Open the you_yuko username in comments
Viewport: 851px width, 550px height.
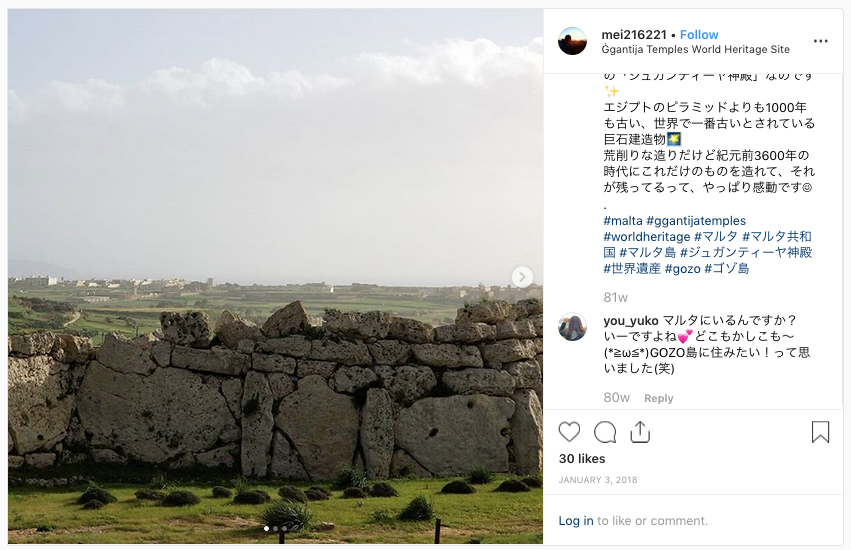[x=631, y=321]
